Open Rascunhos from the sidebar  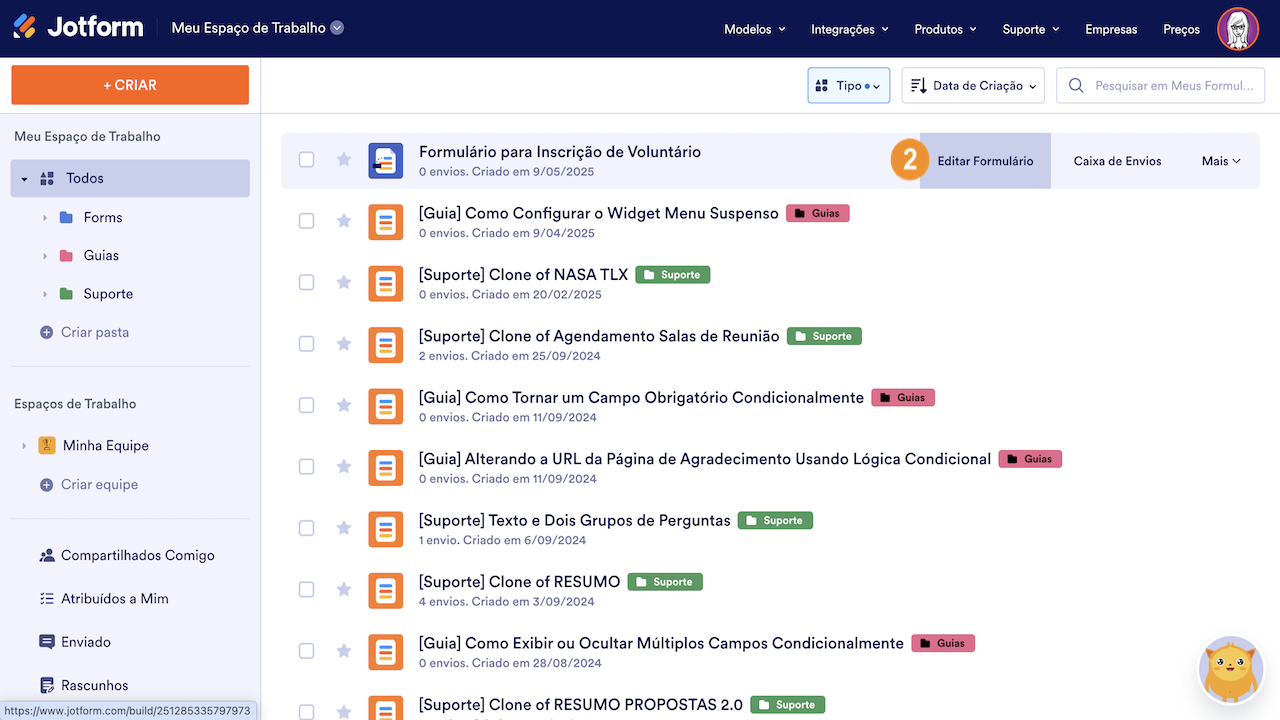point(94,685)
